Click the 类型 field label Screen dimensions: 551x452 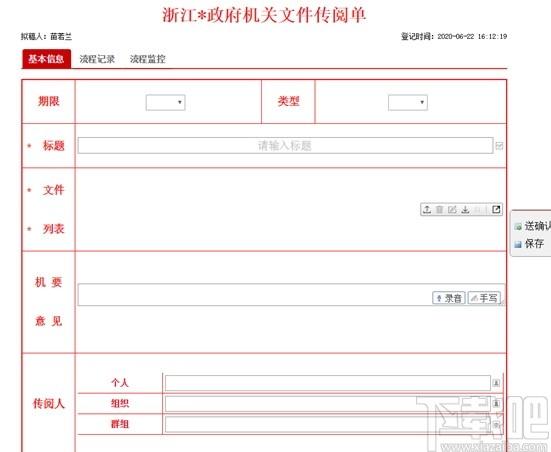point(288,101)
